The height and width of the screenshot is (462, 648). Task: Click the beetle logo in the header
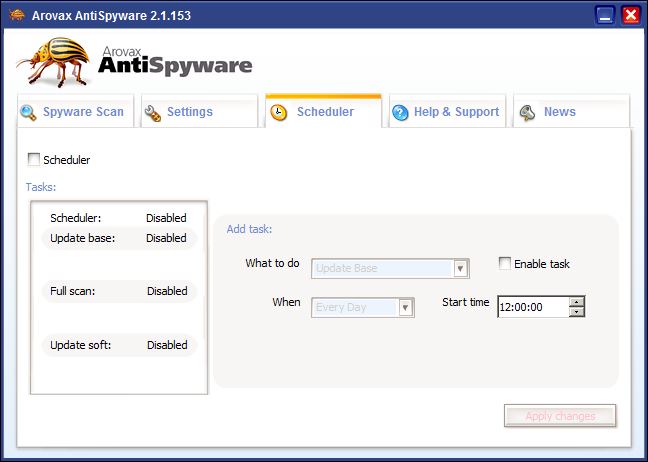point(53,62)
